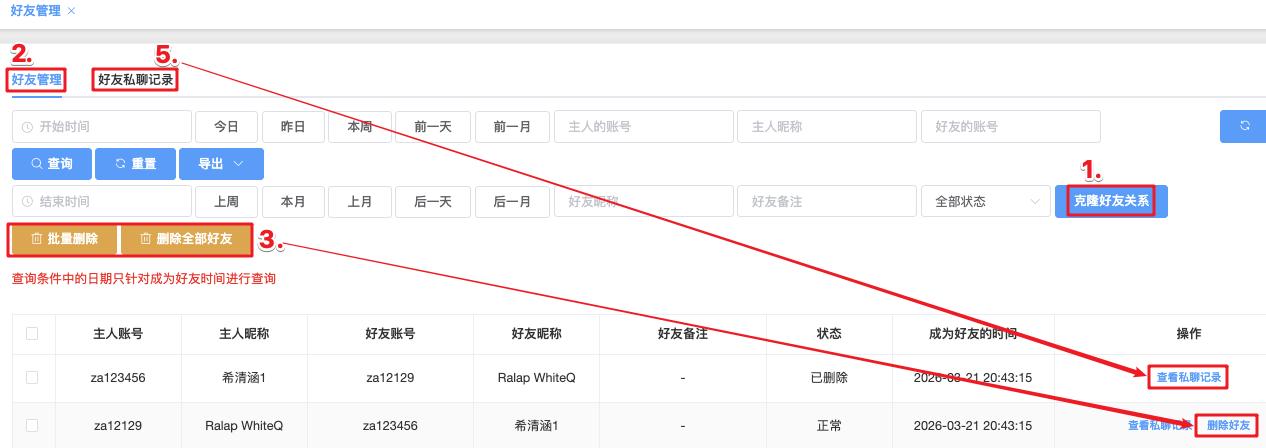Click the 克隆好友关系 button

pos(1110,201)
